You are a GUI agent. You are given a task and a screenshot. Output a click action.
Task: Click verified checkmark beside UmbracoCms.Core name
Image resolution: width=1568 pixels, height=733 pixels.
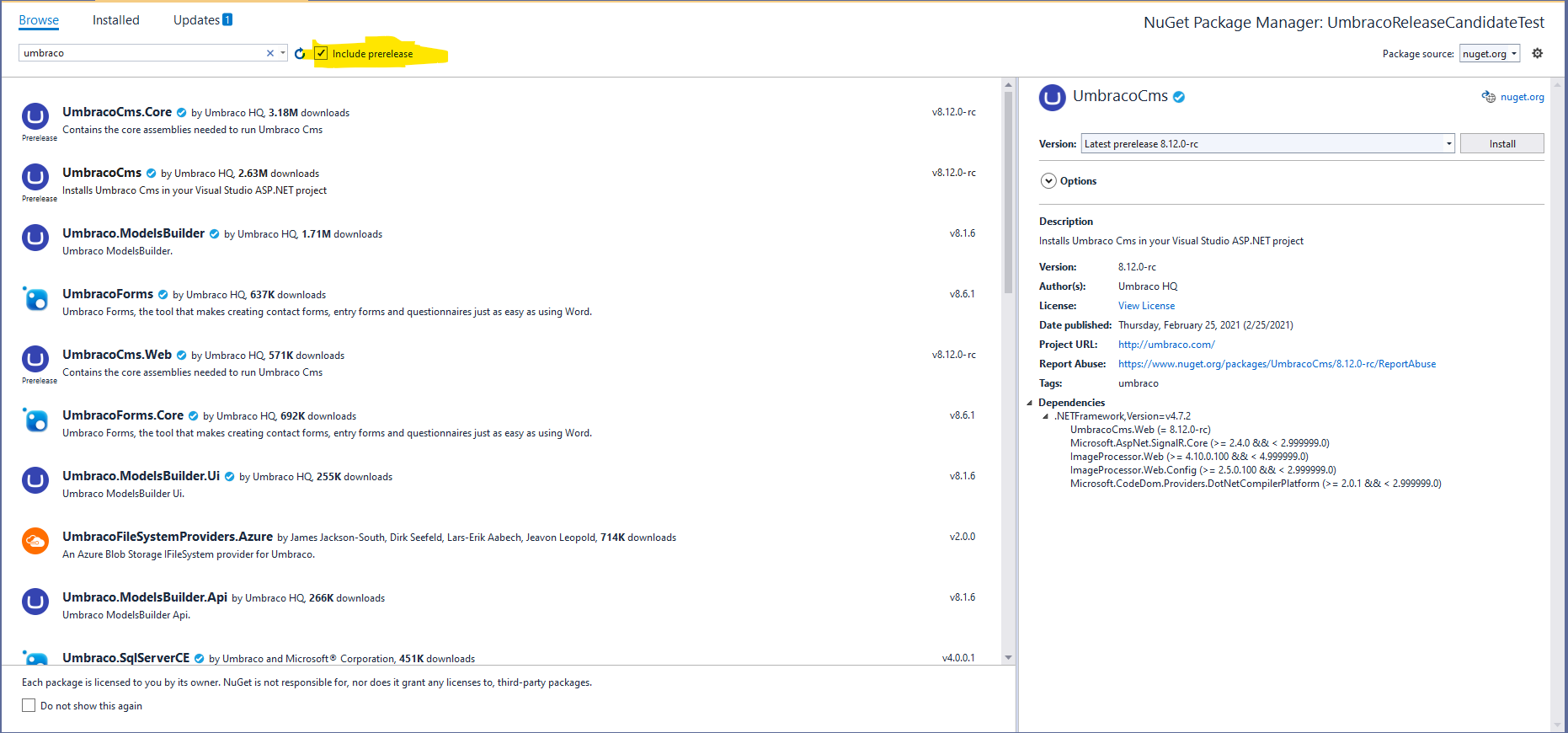(181, 113)
